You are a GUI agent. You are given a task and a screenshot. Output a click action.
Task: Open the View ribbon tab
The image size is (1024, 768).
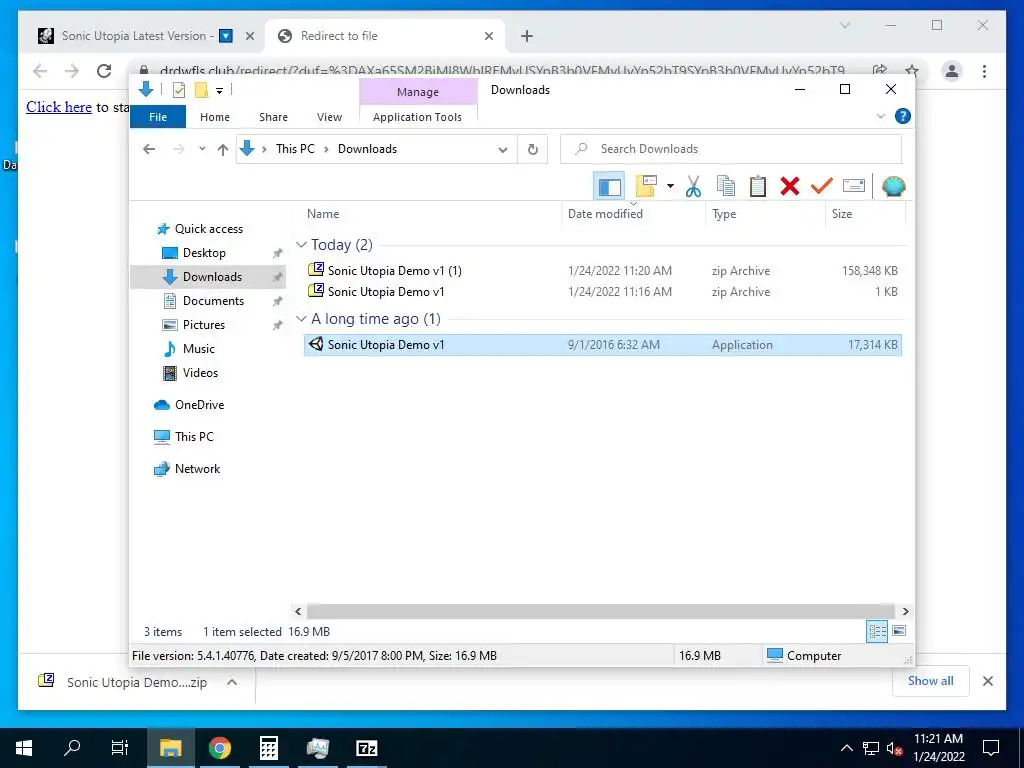[x=329, y=117]
